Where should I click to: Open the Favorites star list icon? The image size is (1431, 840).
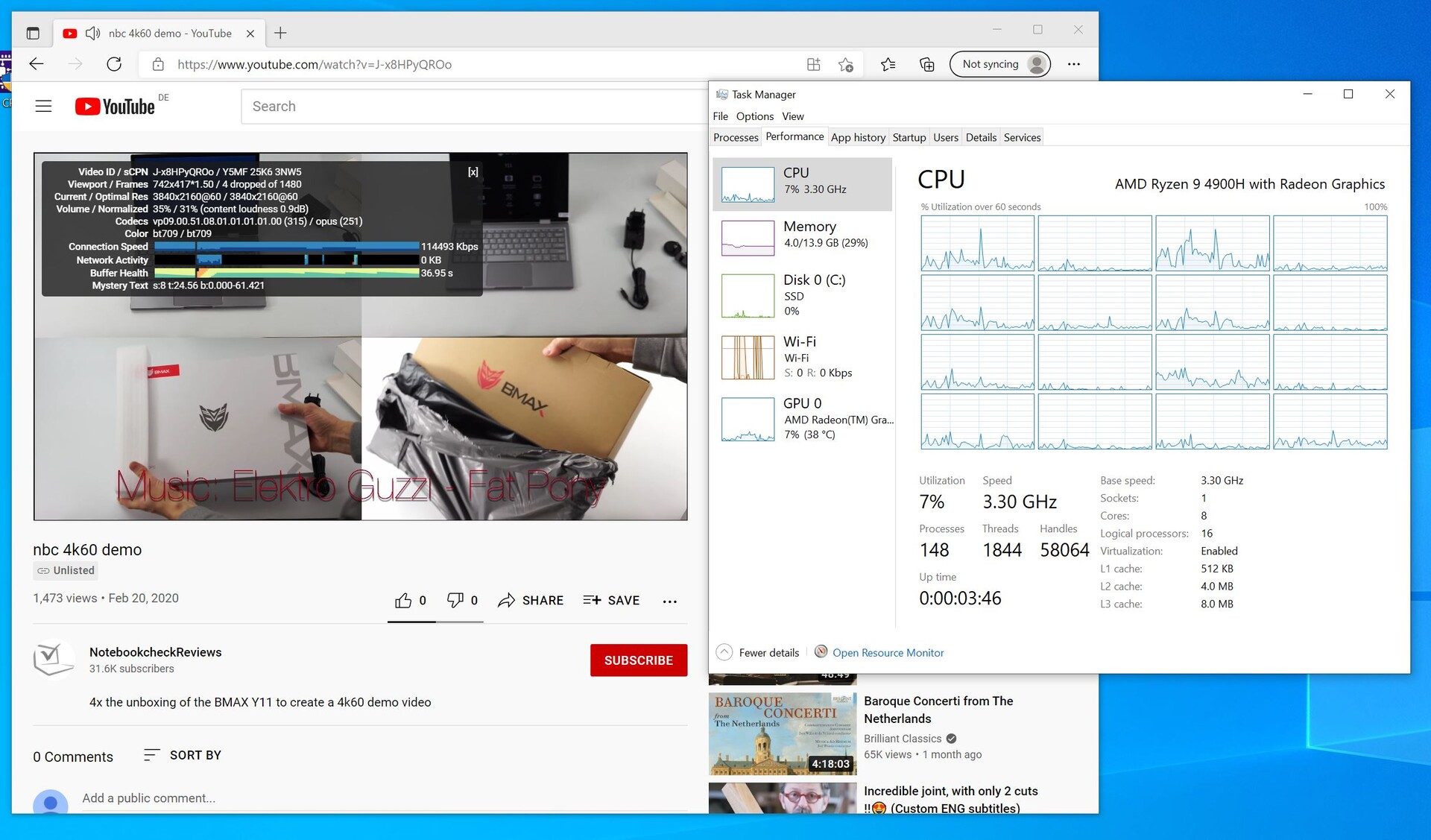click(888, 64)
